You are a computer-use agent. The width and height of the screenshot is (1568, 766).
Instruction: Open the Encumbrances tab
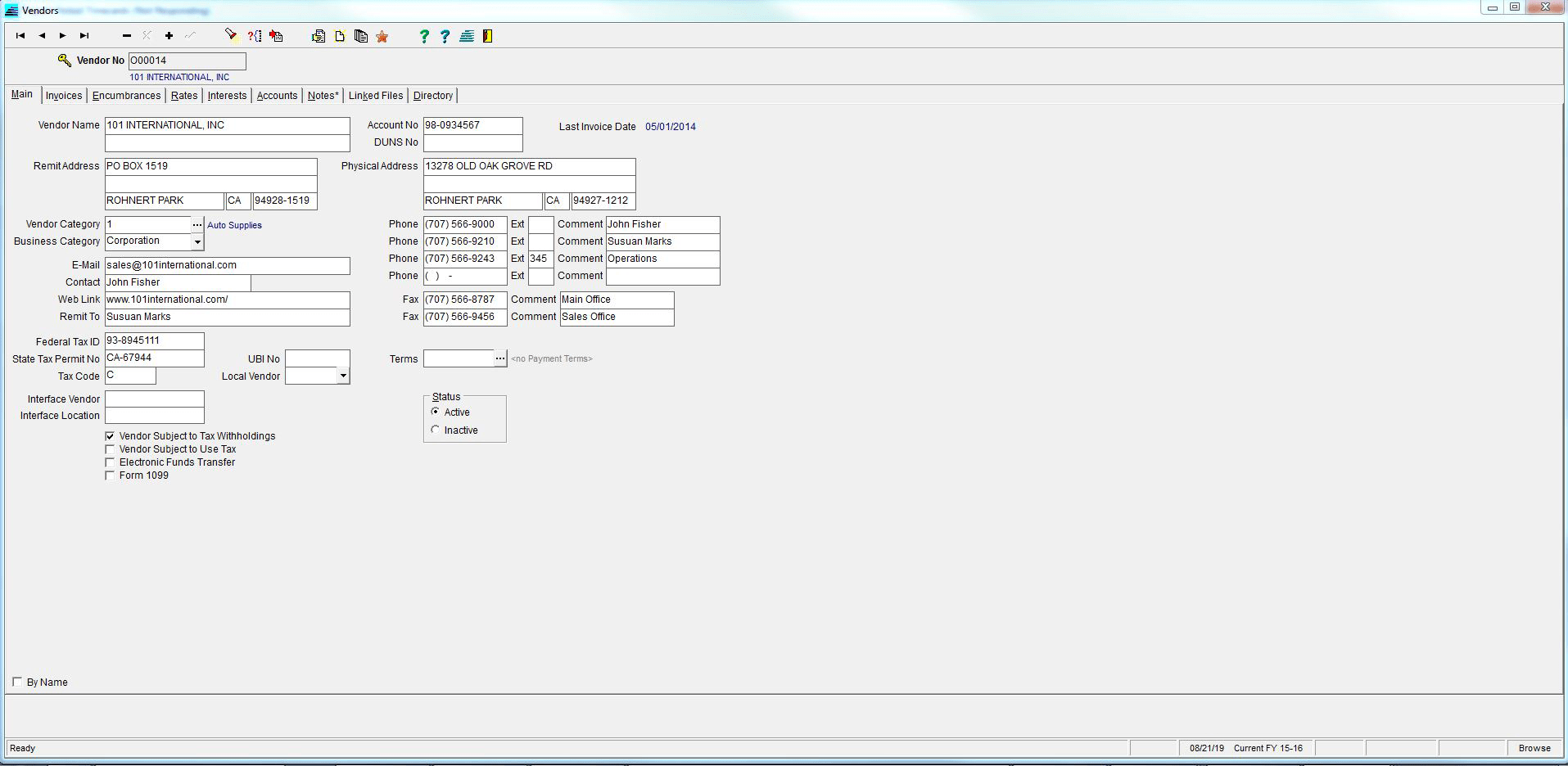[x=126, y=96]
